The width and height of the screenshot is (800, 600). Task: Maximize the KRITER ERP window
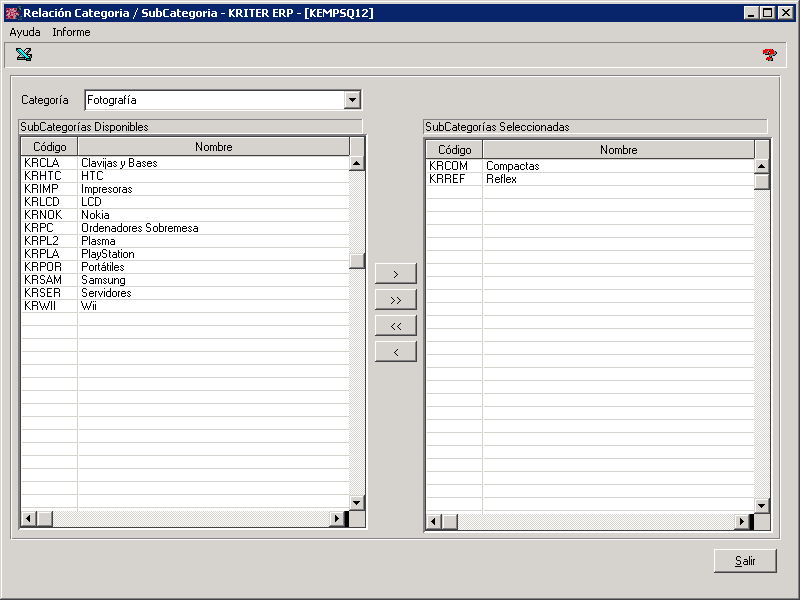(x=767, y=13)
